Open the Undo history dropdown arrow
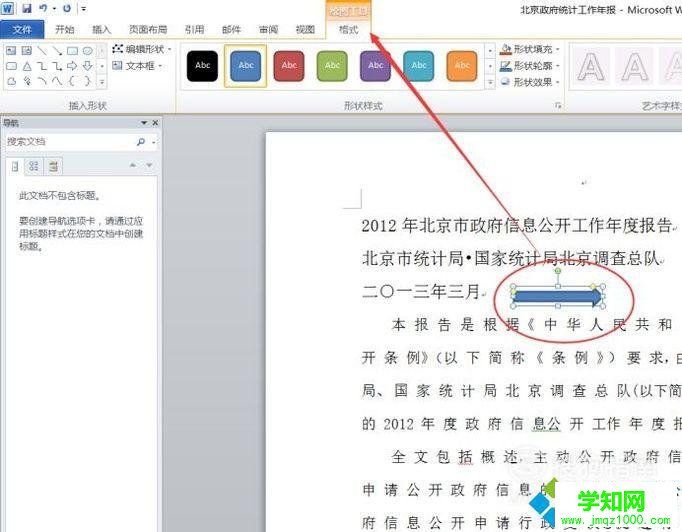This screenshot has width=682, height=532. (54, 9)
